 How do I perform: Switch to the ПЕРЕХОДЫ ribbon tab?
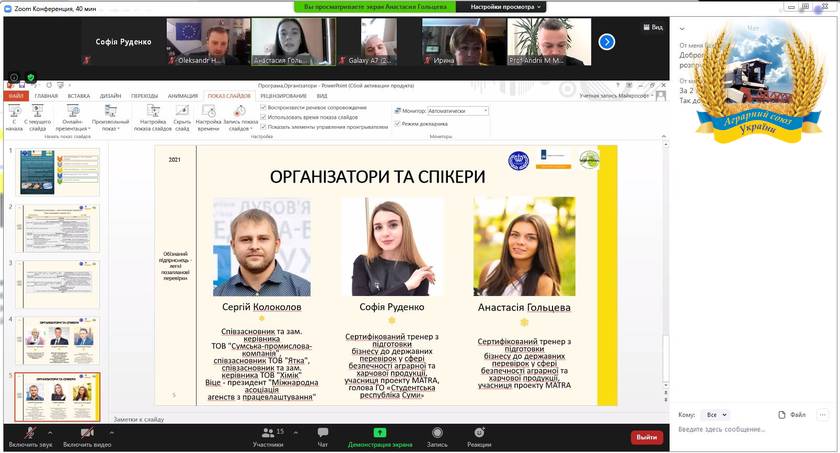point(145,96)
